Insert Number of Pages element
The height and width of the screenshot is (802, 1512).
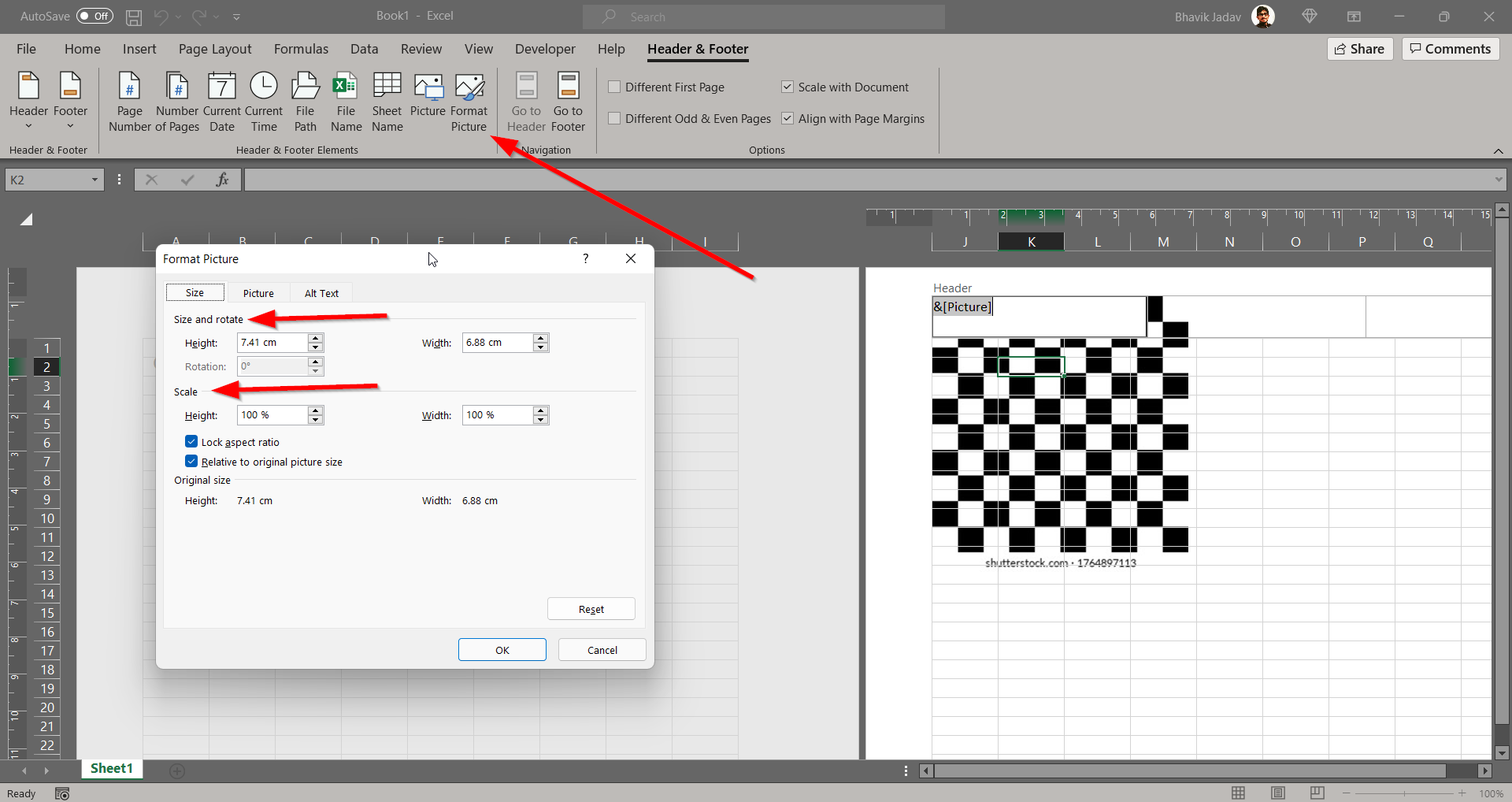click(177, 102)
